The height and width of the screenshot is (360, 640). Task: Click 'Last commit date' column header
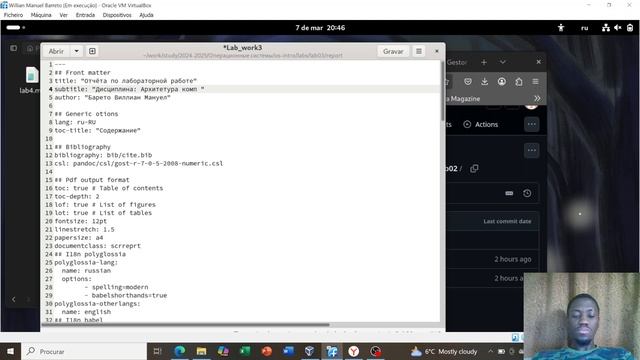pos(507,221)
